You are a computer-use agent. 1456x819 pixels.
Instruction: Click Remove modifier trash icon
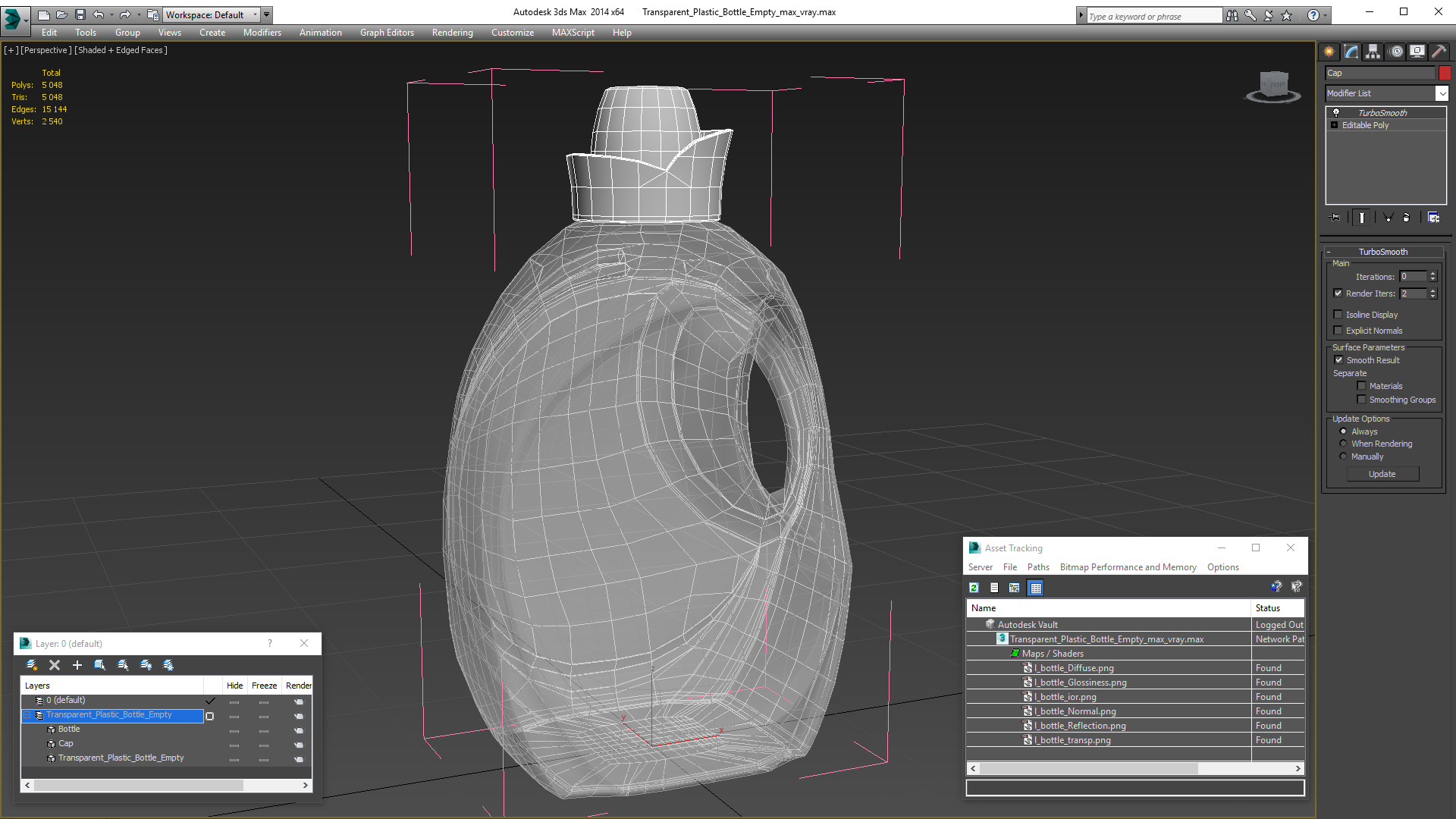coord(1407,218)
